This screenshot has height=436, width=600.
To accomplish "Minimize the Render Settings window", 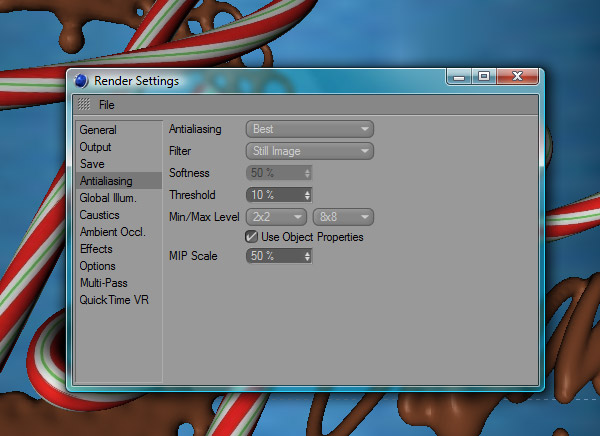I will pos(459,77).
